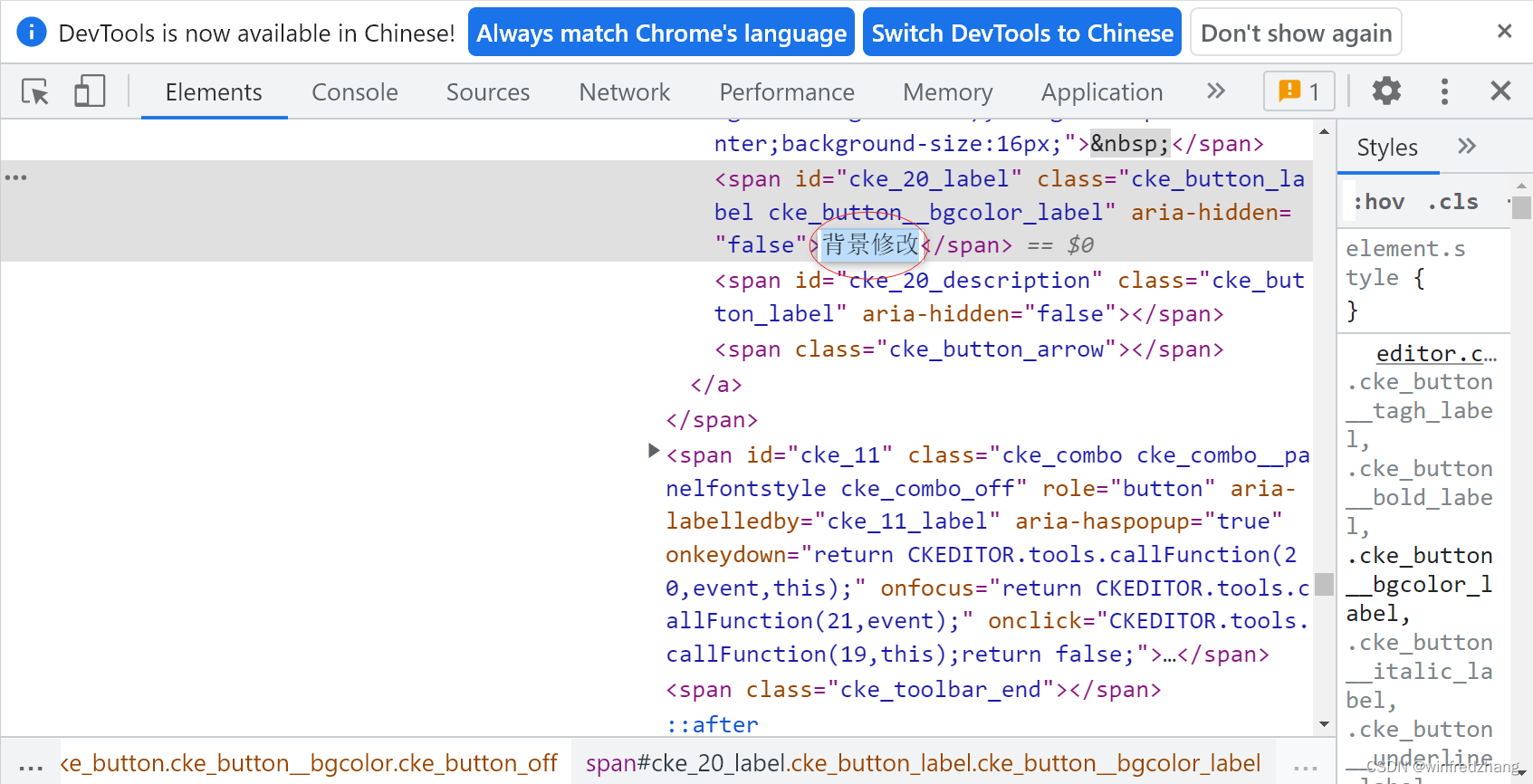This screenshot has width=1533, height=784.
Task: Click the .cke_button__bold_label selector text
Action: pyautogui.click(x=1419, y=497)
